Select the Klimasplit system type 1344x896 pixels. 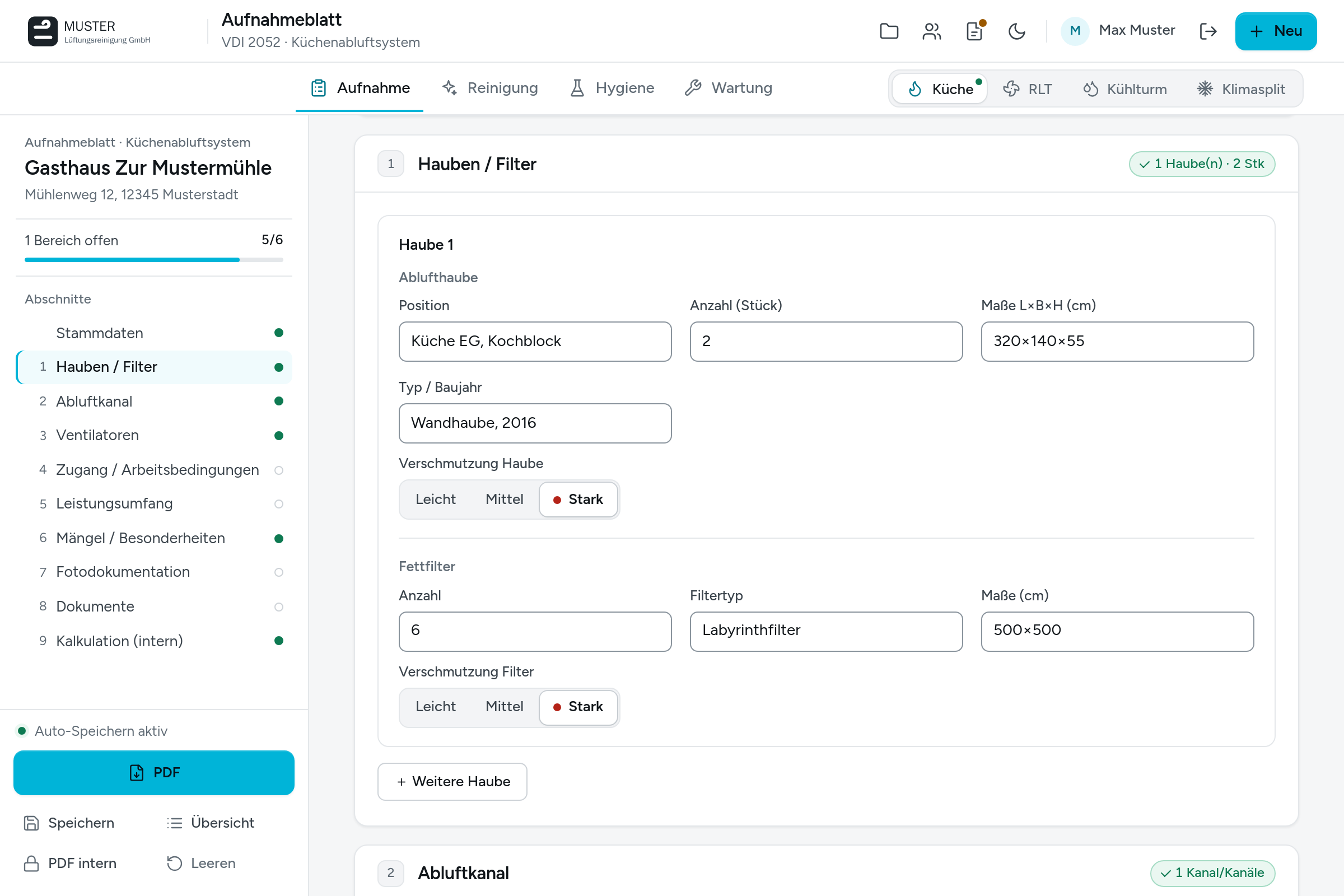(1240, 88)
